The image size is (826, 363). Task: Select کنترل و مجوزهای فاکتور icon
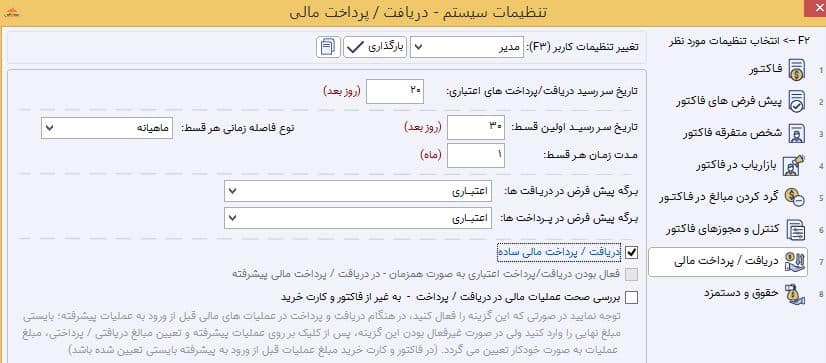click(x=795, y=230)
